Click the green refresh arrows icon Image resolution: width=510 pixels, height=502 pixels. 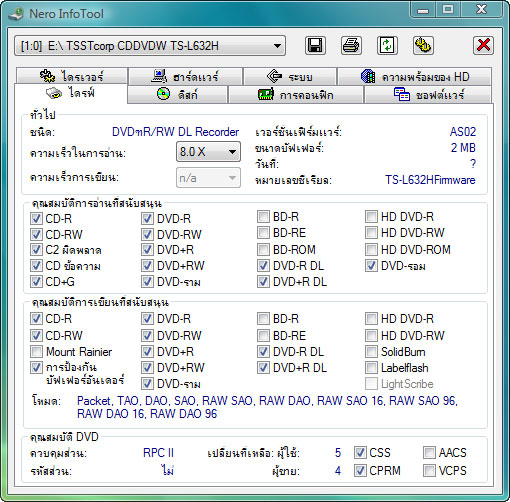[387, 45]
